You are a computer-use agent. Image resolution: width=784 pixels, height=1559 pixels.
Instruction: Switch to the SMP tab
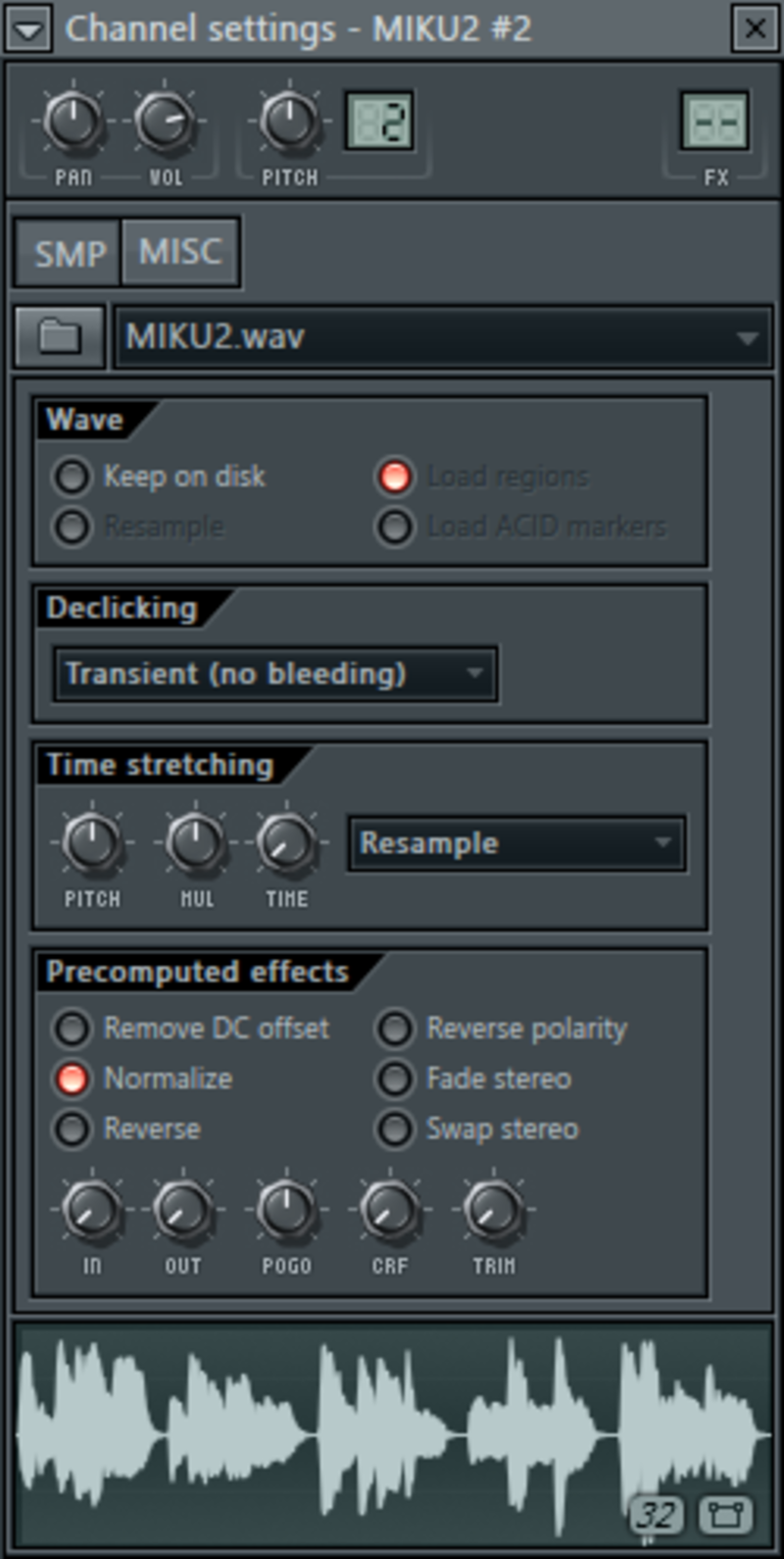tap(70, 253)
